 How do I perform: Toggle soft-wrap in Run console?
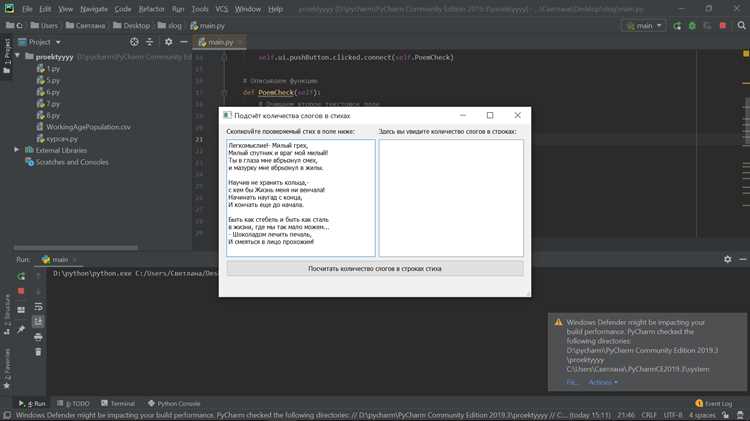click(38, 307)
